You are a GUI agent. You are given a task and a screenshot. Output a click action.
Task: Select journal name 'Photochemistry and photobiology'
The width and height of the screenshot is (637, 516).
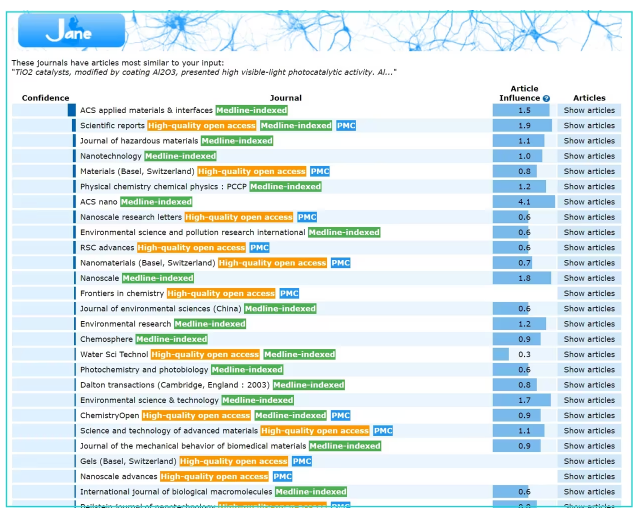tap(144, 369)
